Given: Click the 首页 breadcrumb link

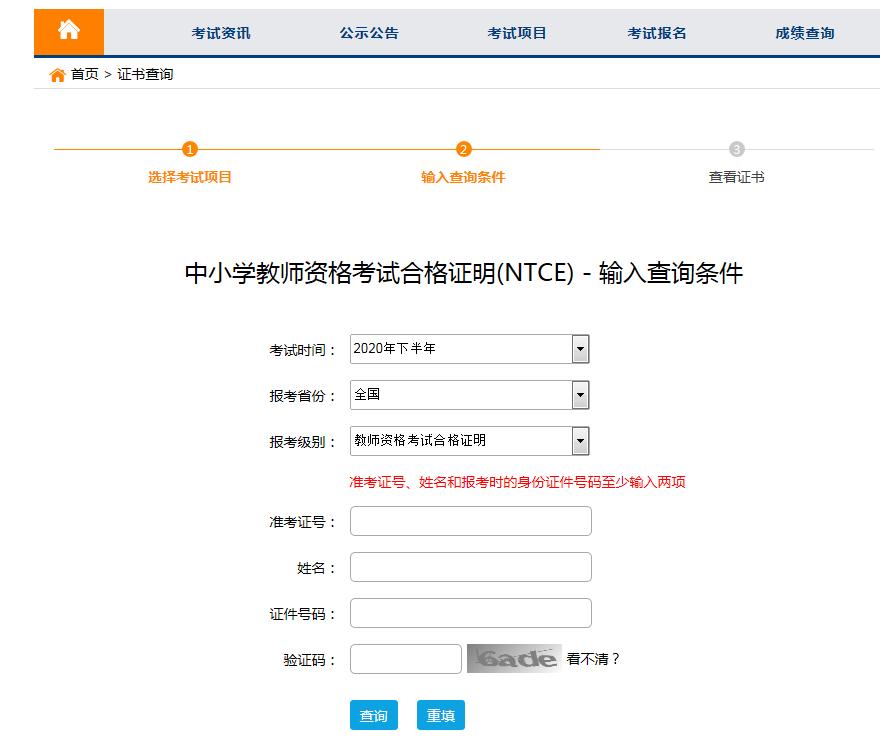Looking at the screenshot, I should tap(82, 72).
